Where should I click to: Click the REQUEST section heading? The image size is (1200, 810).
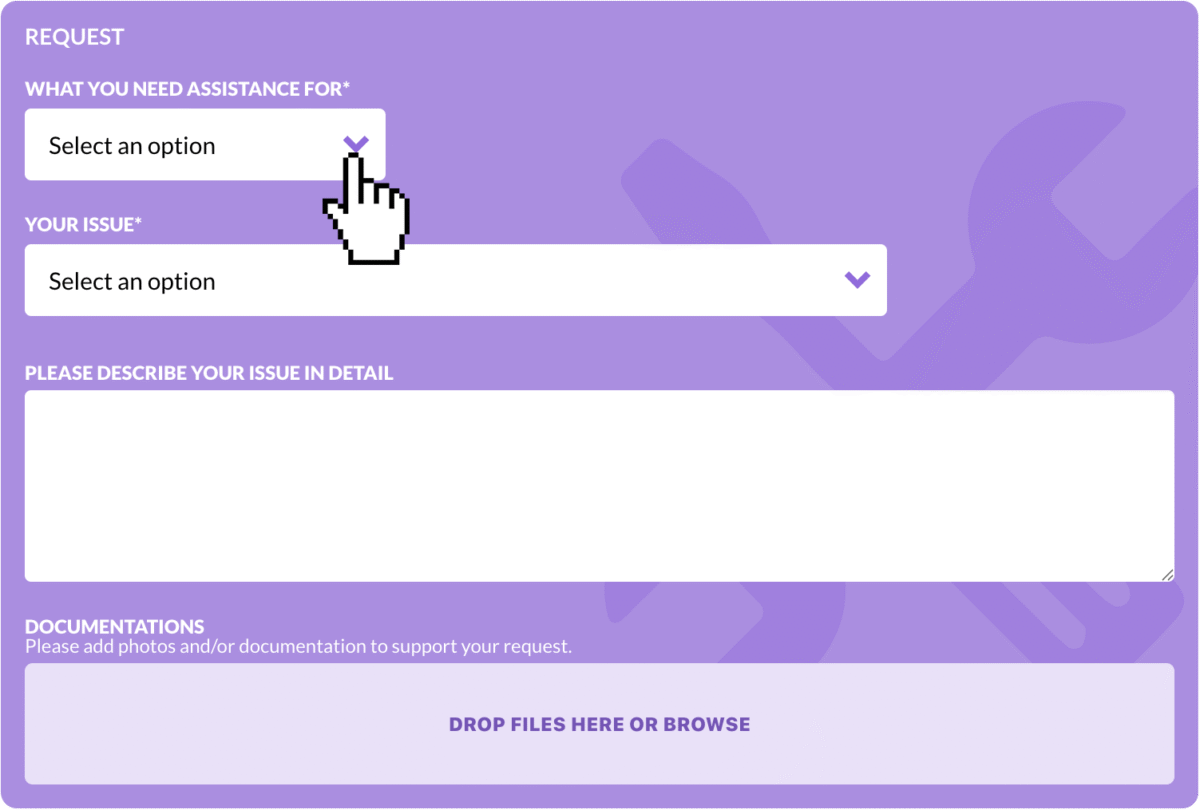tap(74, 37)
